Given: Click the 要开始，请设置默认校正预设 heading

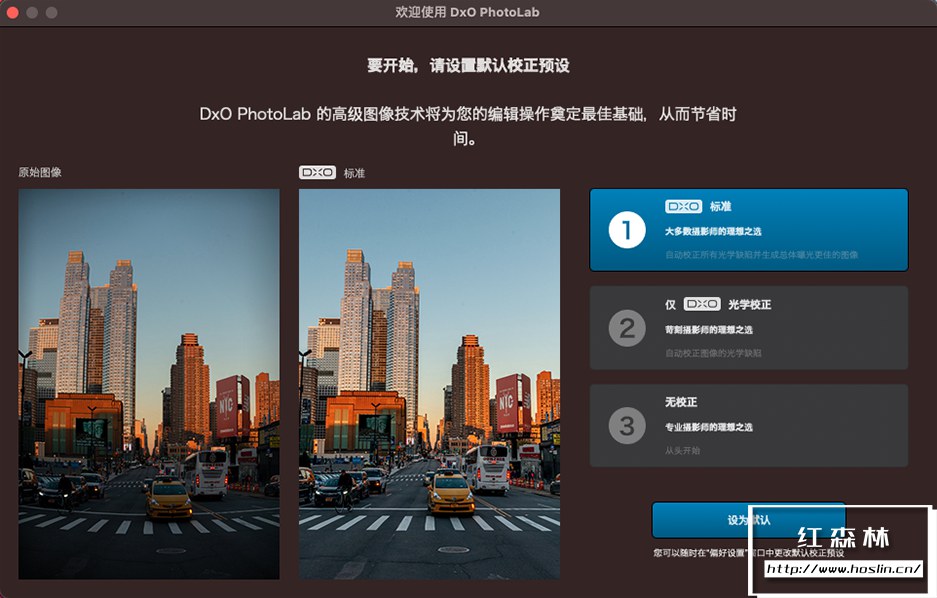Looking at the screenshot, I should (x=468, y=65).
